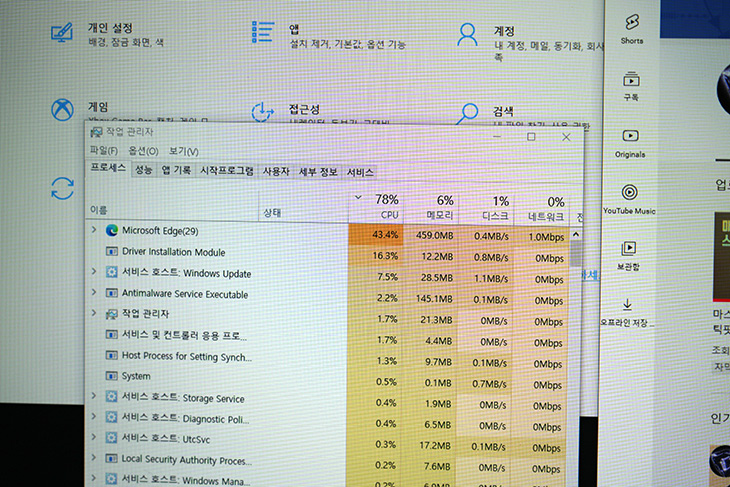Expand 서비스 호스트: Windows Mana... row
The height and width of the screenshot is (487, 730).
click(94, 478)
